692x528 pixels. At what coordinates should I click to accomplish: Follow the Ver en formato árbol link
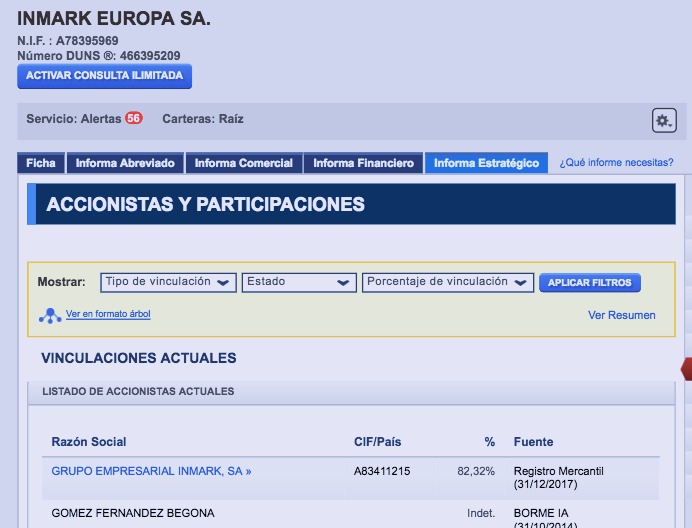point(108,314)
